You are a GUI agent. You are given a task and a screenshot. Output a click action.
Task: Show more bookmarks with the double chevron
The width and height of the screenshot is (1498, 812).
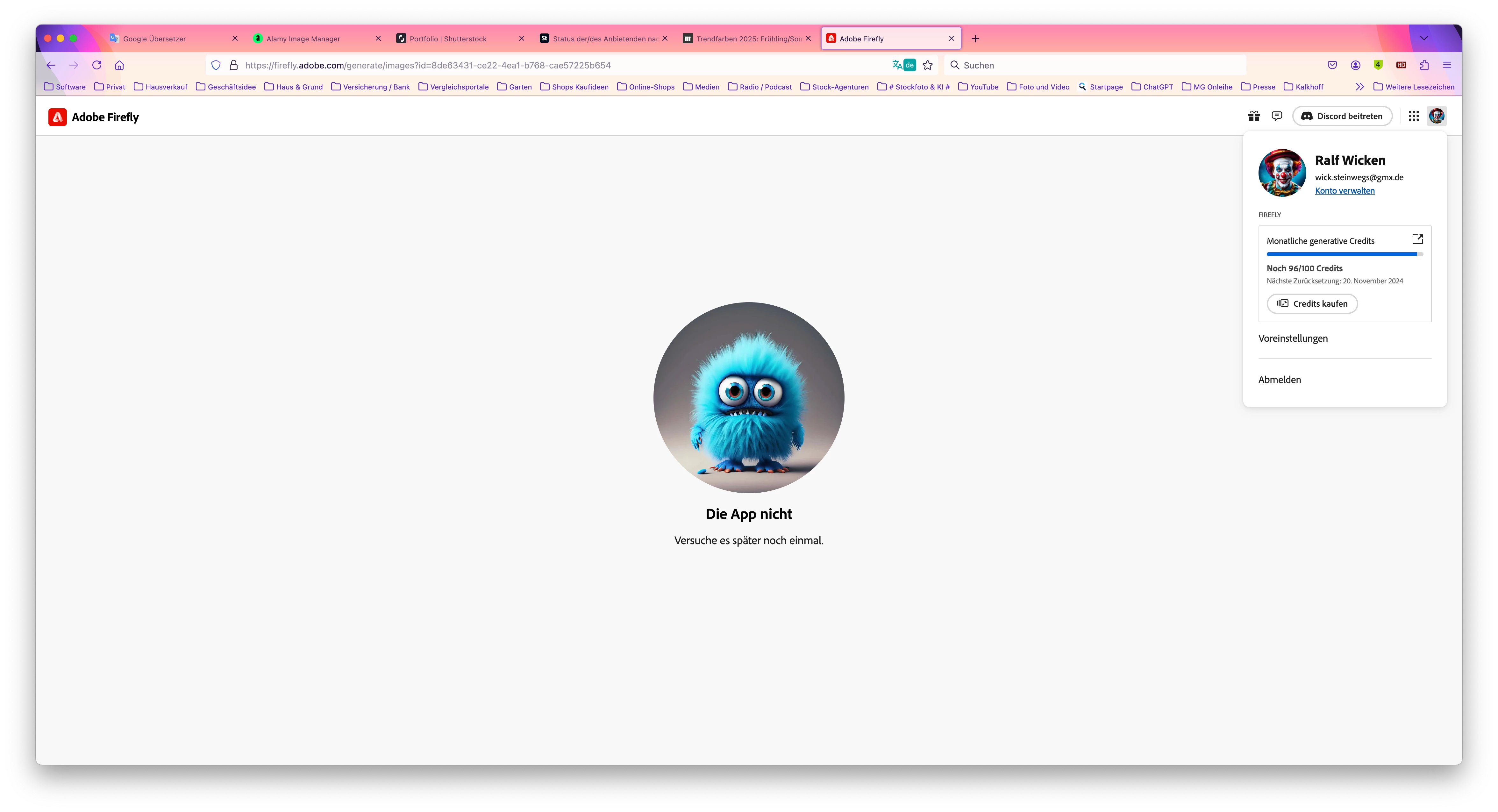coord(1359,87)
